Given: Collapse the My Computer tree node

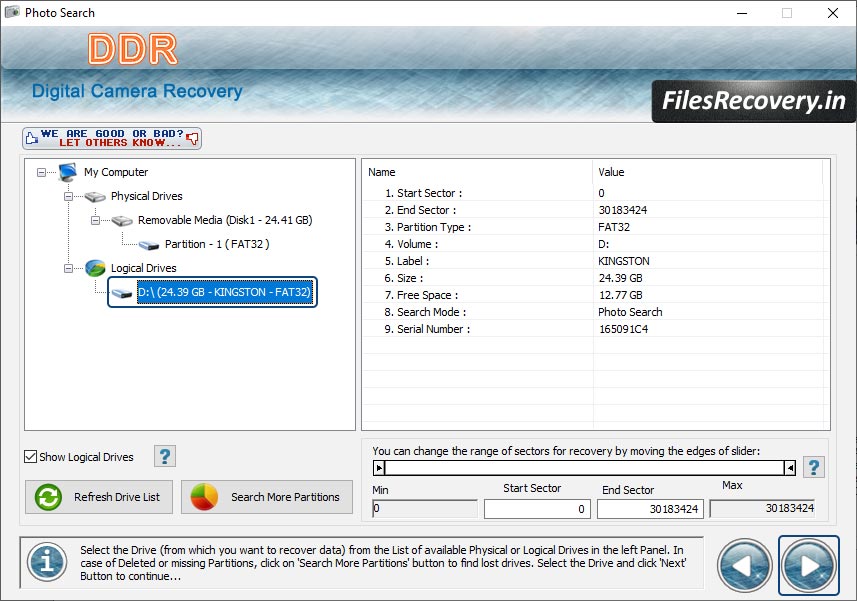Looking at the screenshot, I should (42, 172).
